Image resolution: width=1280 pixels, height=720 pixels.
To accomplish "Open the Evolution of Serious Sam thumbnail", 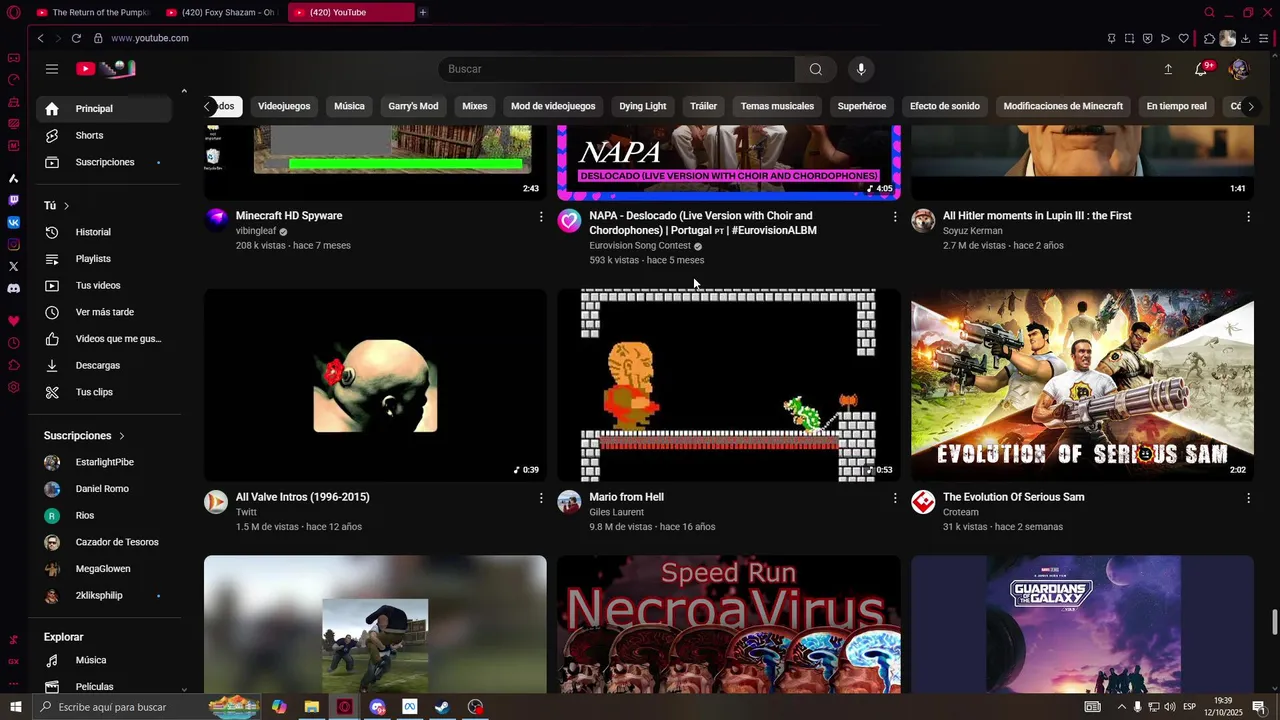I will tap(1082, 386).
